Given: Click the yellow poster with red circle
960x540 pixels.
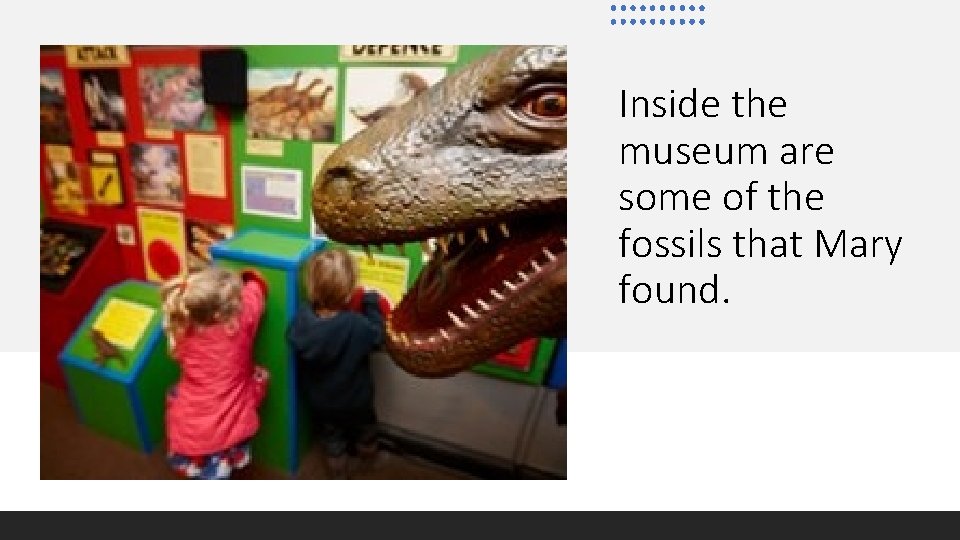Looking at the screenshot, I should pyautogui.click(x=162, y=246).
